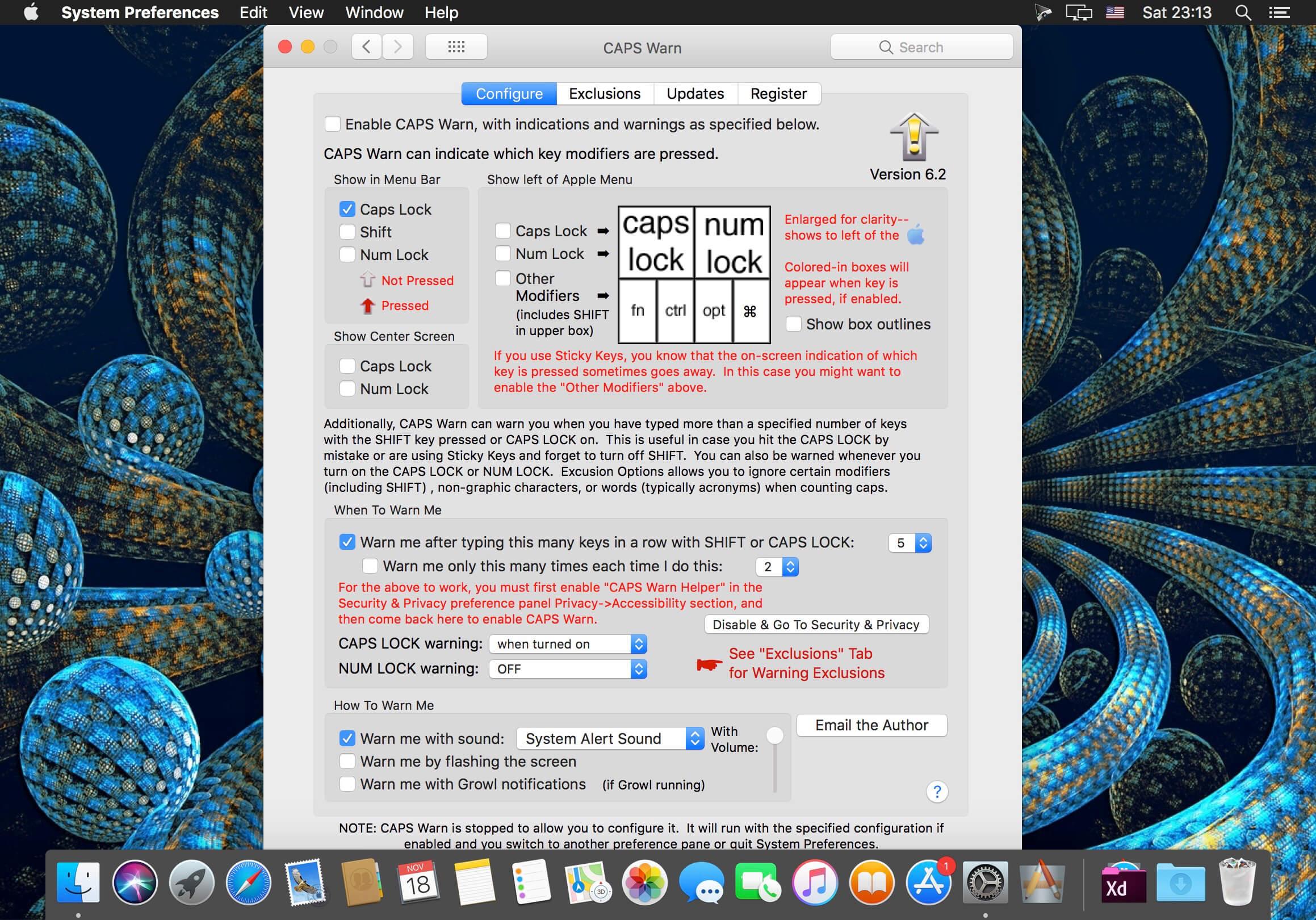Open CAPS LOCK warning dropdown

click(568, 643)
